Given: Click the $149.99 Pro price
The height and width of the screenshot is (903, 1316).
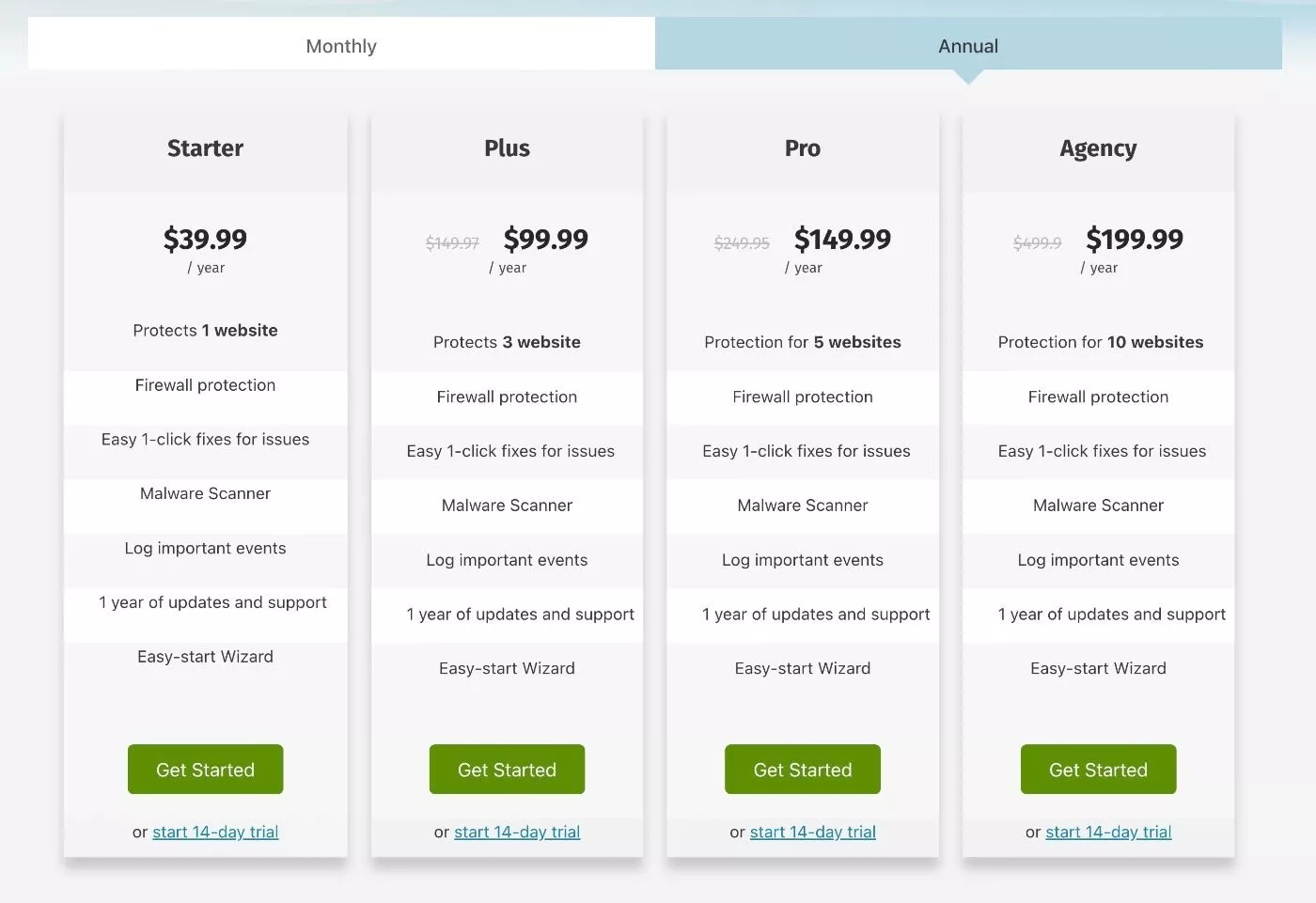Looking at the screenshot, I should (x=842, y=239).
